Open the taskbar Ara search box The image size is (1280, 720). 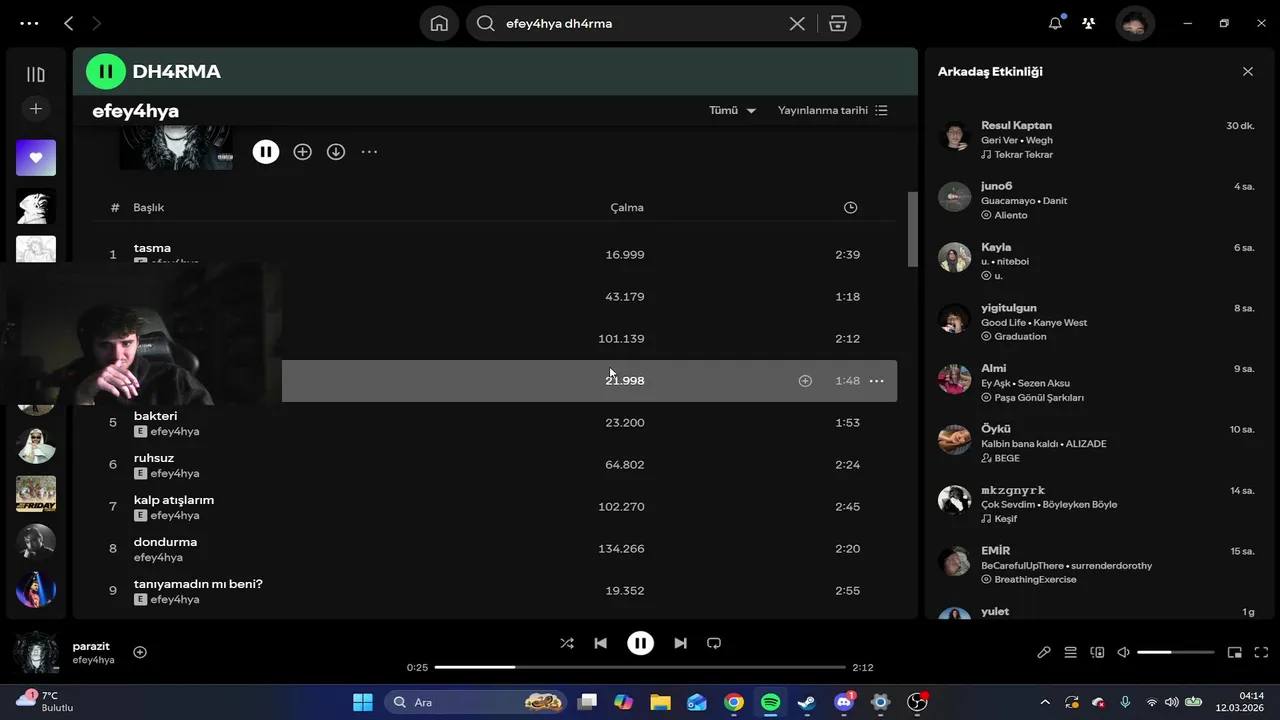(477, 702)
